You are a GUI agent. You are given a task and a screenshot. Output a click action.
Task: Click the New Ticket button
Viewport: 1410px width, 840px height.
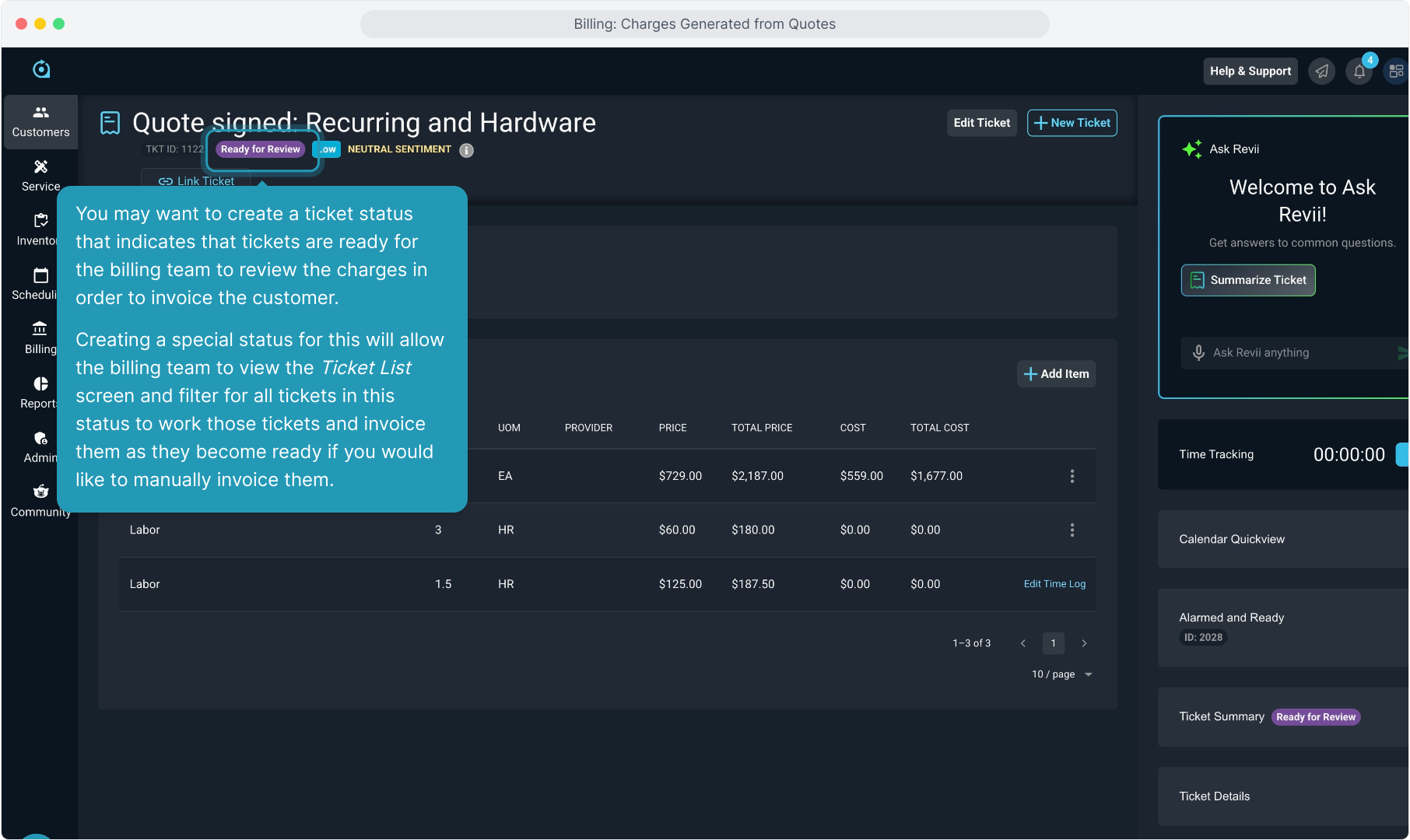click(1072, 123)
